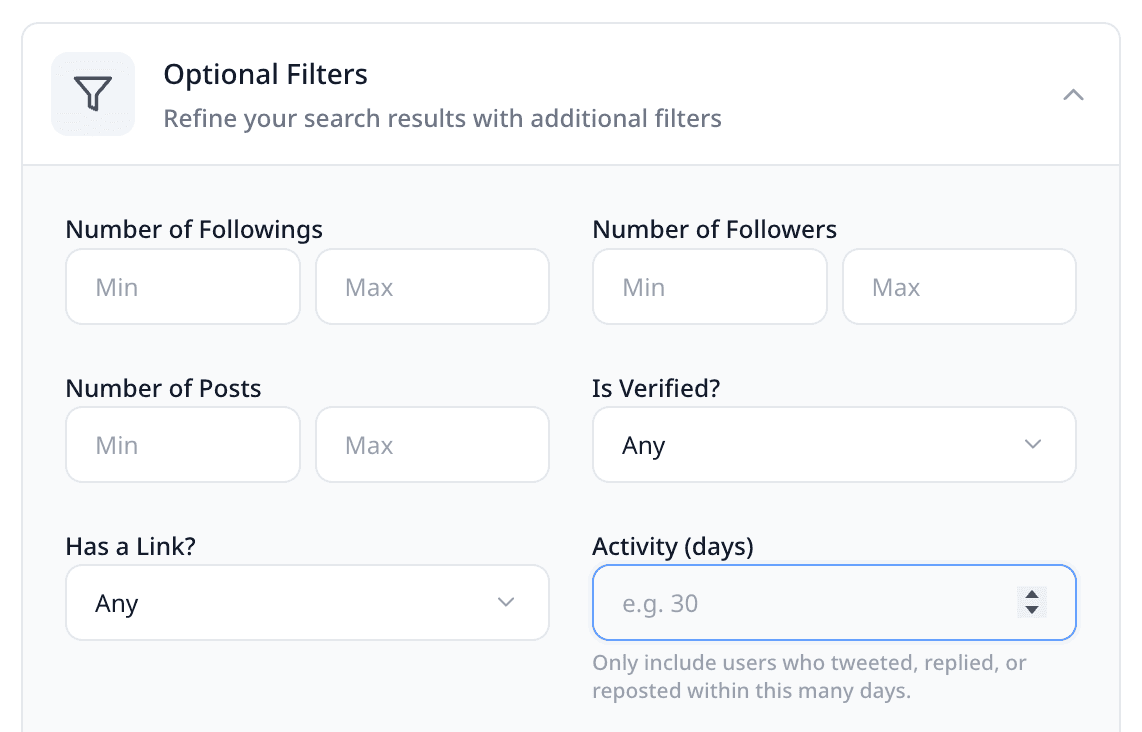
Task: Focus the Number of Followers Max field
Action: coord(959,287)
